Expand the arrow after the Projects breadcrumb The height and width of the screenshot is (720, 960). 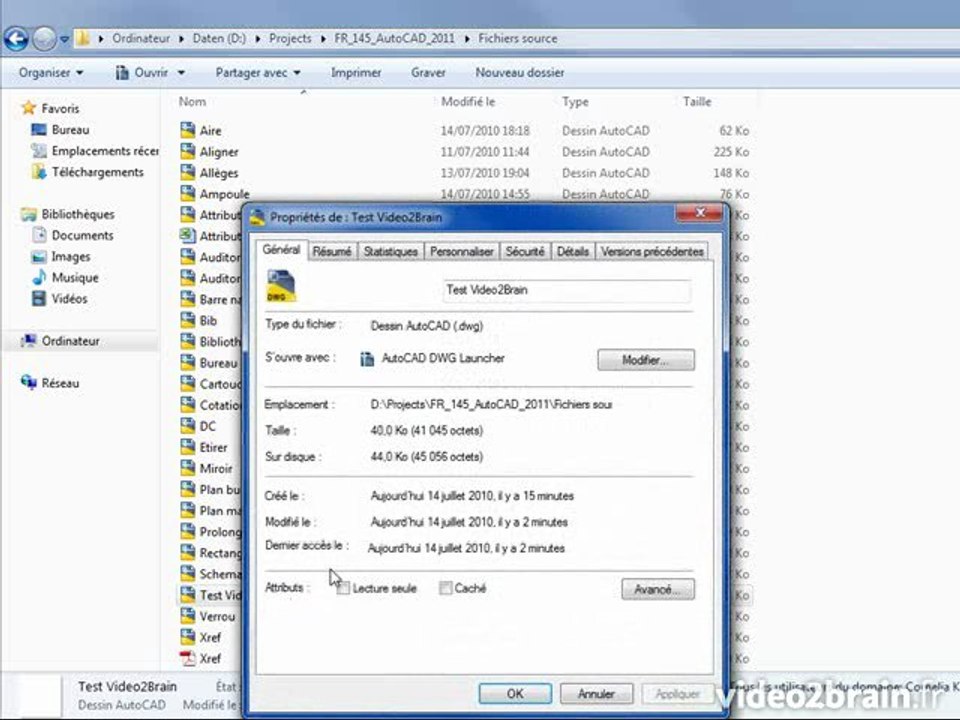[323, 39]
